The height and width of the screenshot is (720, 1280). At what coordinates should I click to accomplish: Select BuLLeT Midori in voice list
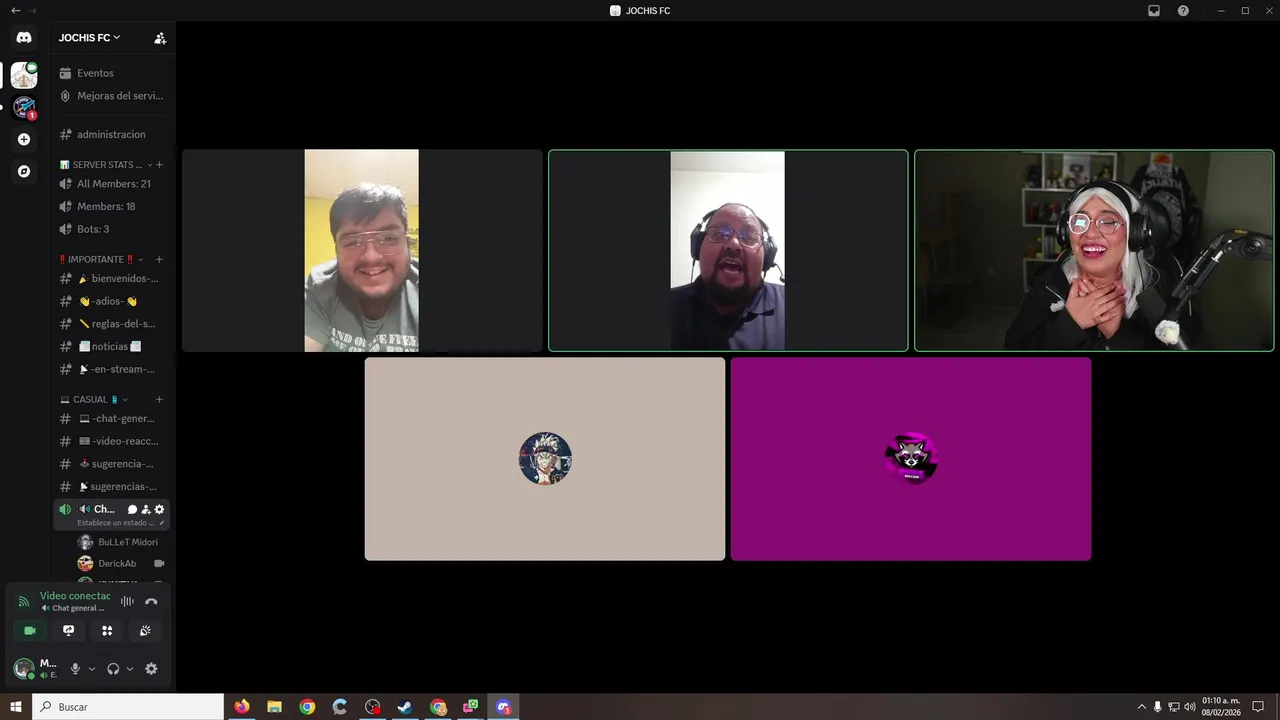(x=120, y=542)
